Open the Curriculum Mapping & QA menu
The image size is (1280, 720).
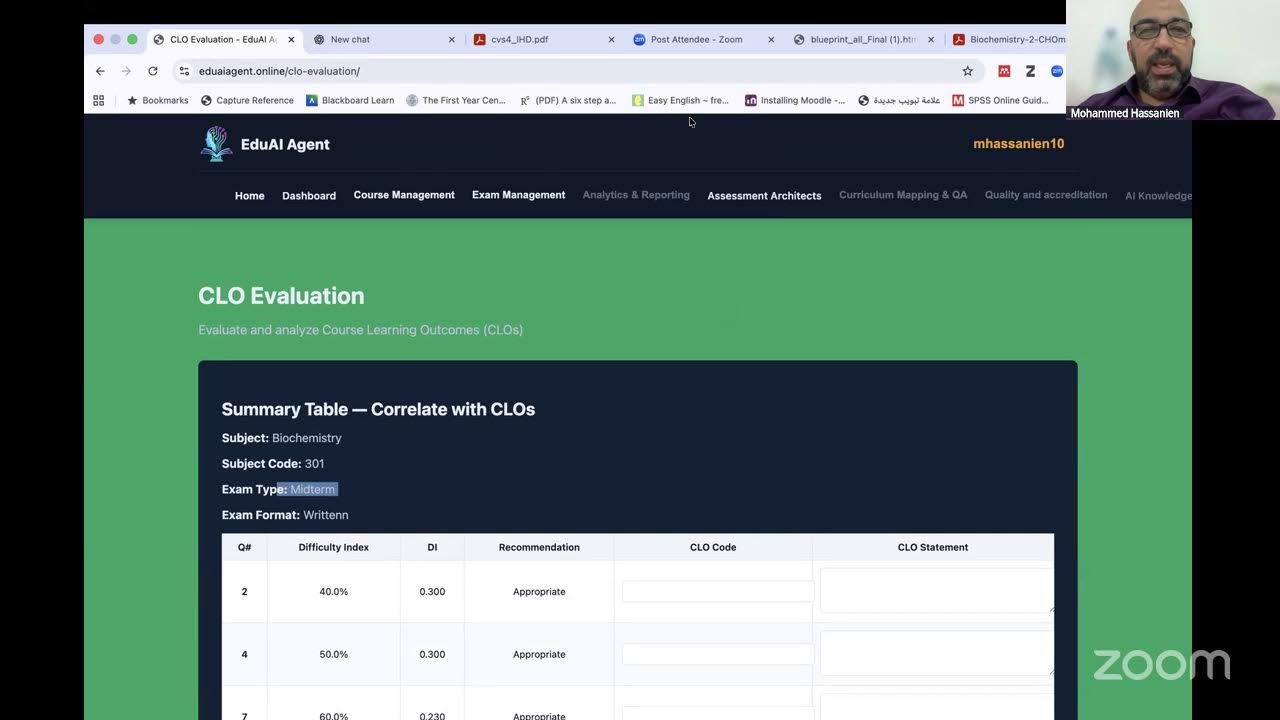pos(903,195)
